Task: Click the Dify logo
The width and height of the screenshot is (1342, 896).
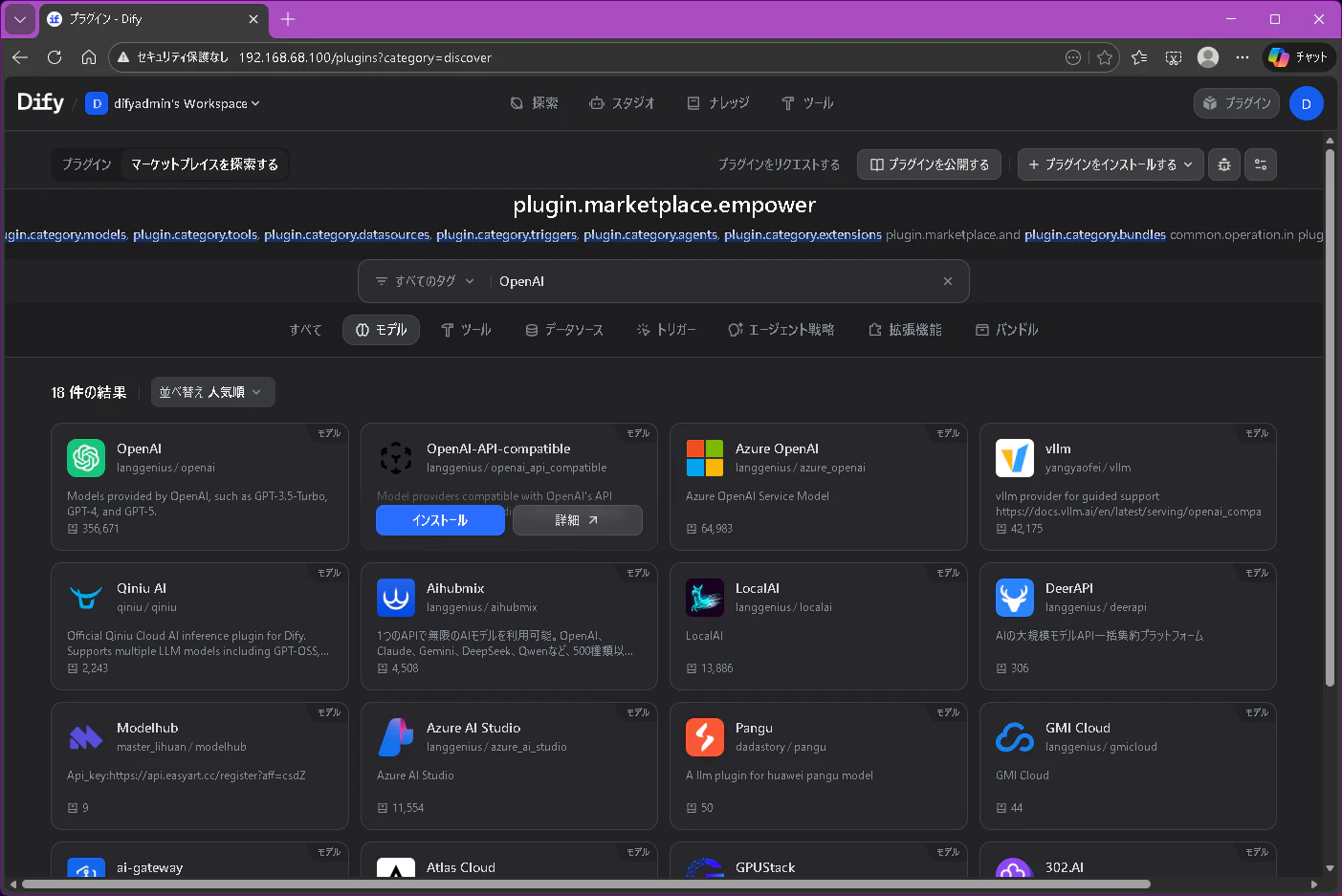Action: click(x=40, y=102)
